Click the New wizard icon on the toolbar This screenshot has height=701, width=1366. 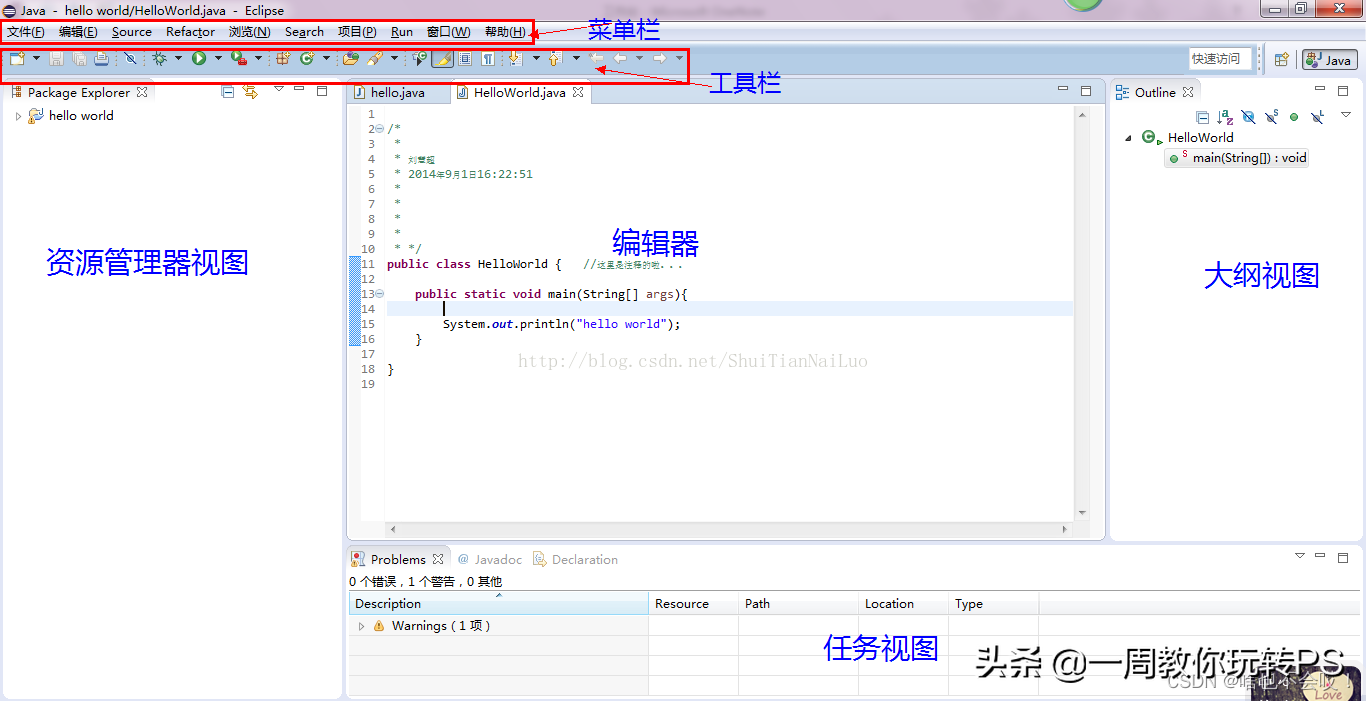coord(15,58)
